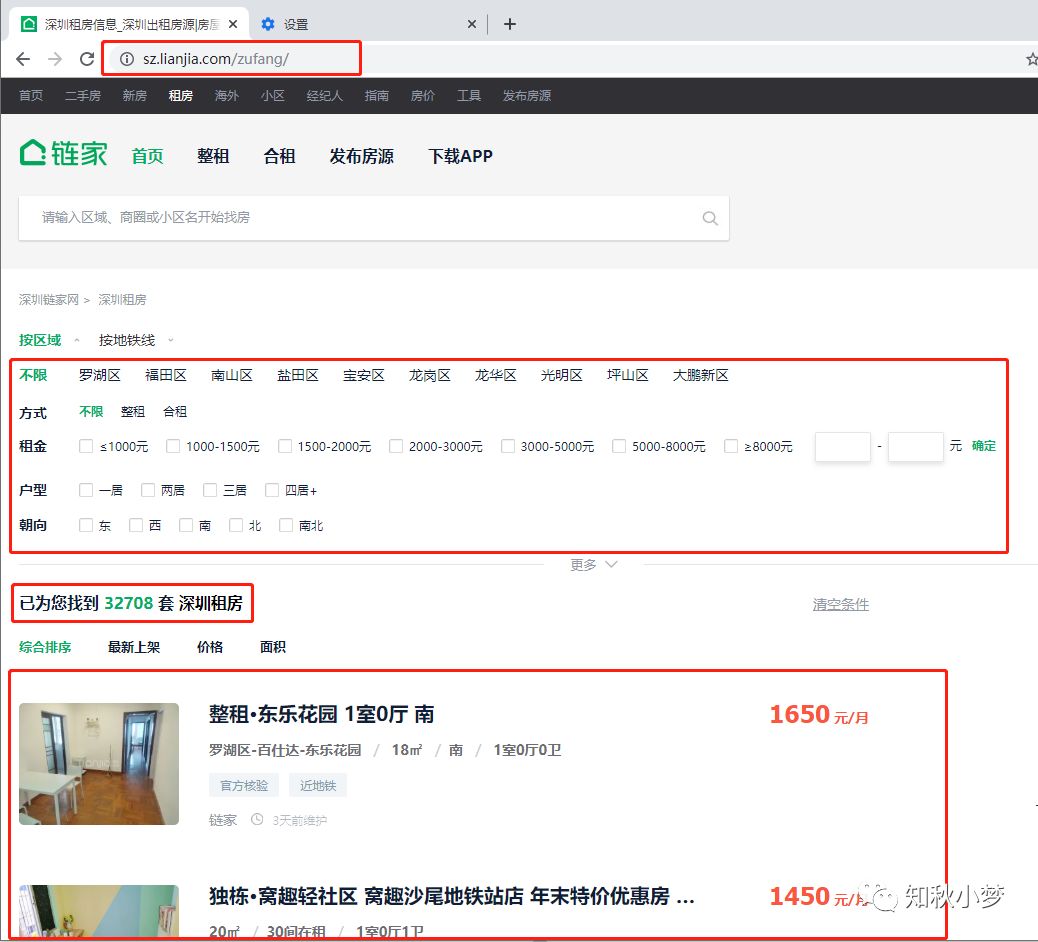
Task: Open 独栋·窝趣轻社区 listing title
Action: (451, 896)
